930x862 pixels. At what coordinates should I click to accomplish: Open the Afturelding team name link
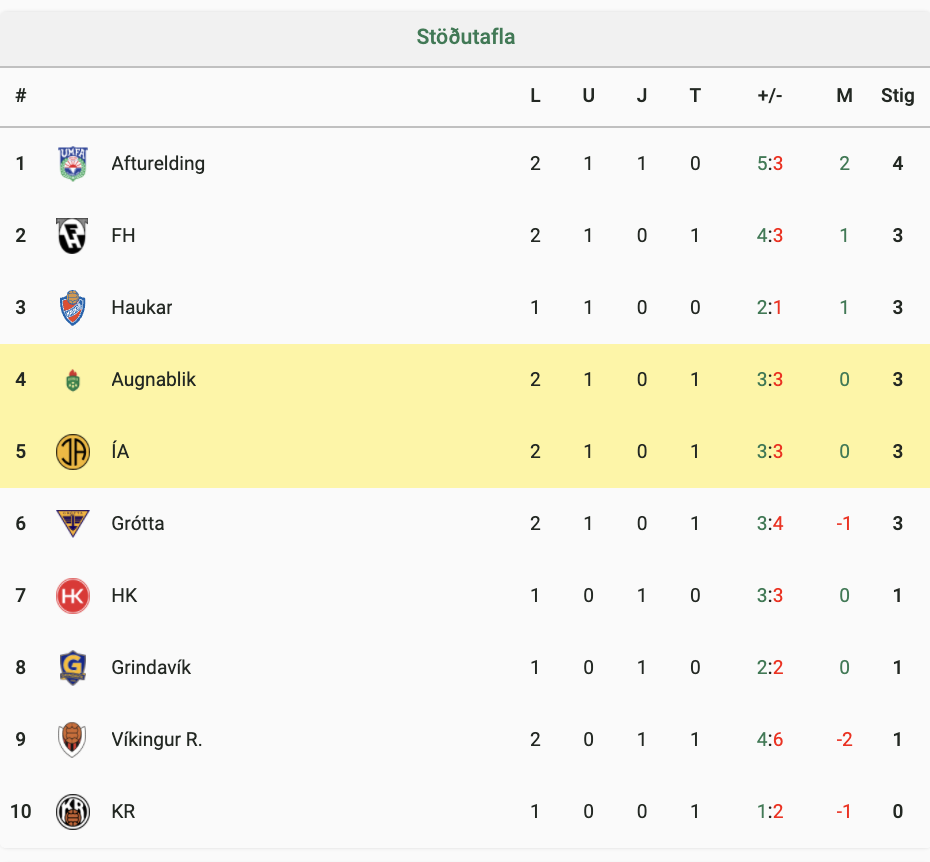pos(158,163)
